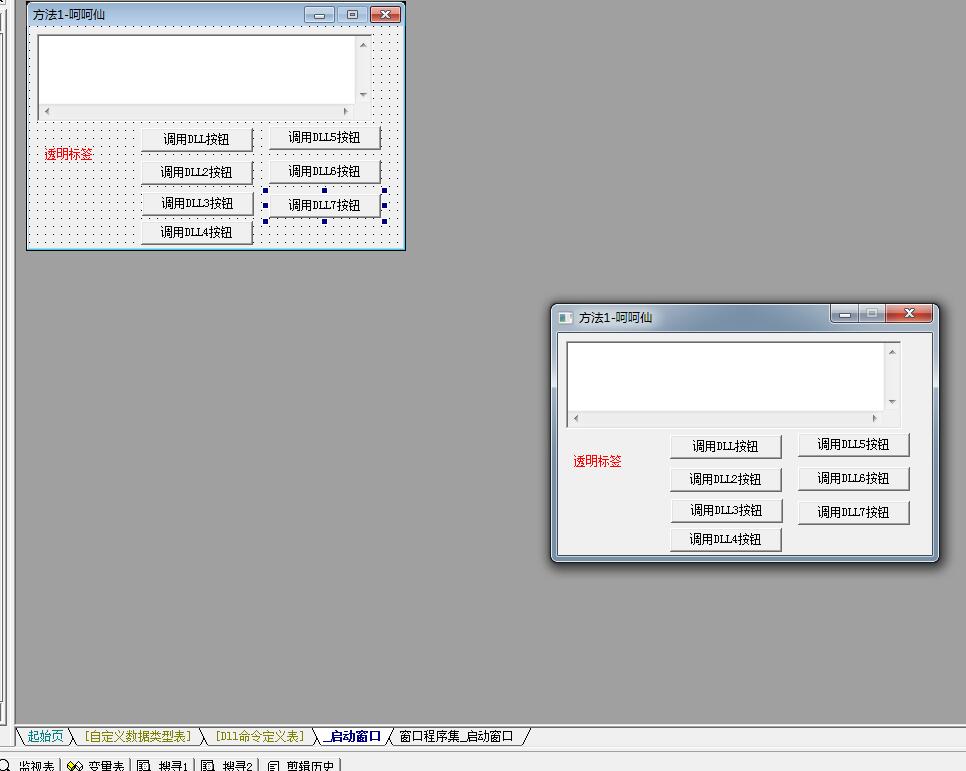The height and width of the screenshot is (771, 966).
Task: Click the running window title 方法1-呵呵仙
Action: click(615, 317)
